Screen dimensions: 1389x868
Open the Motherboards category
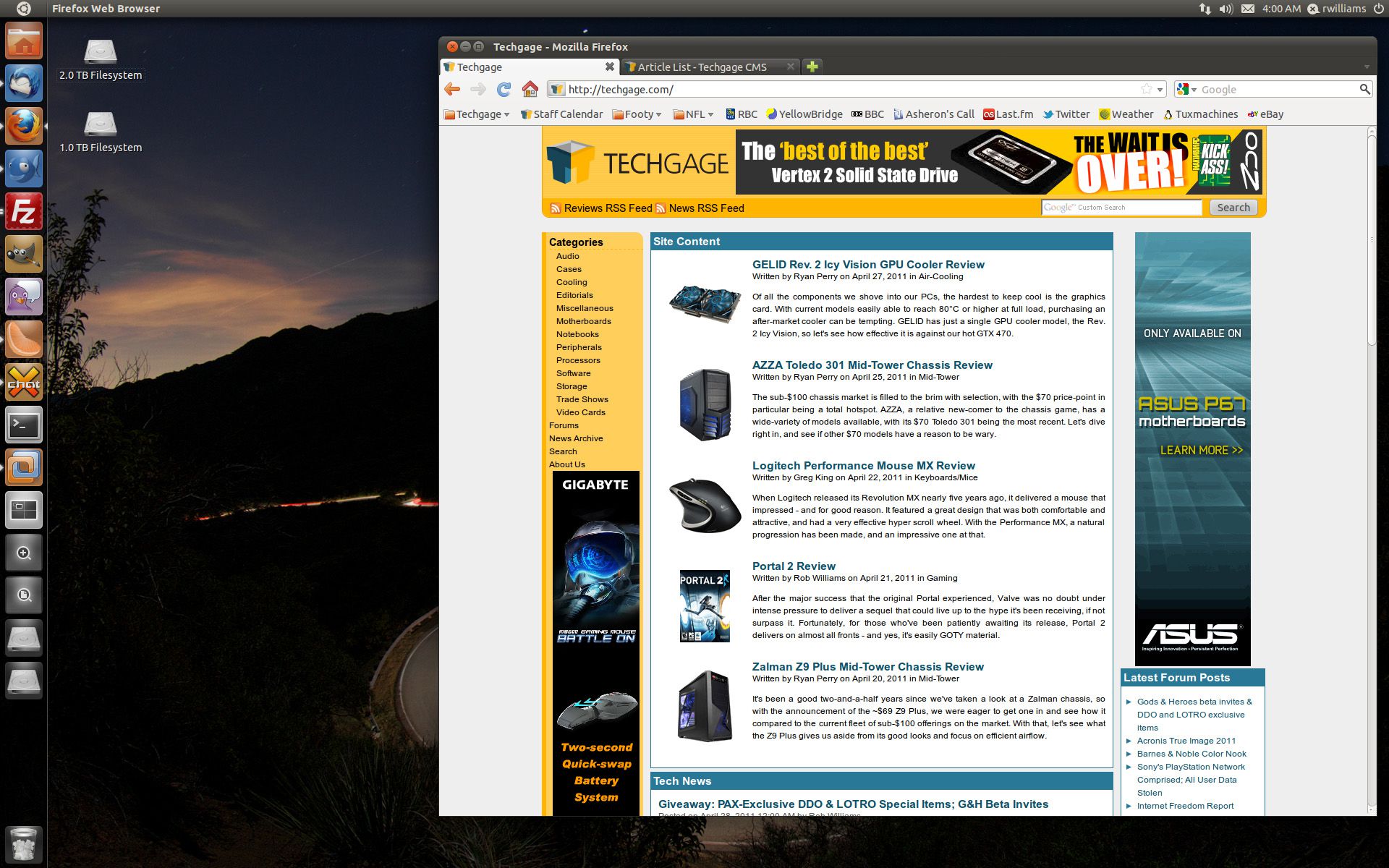pyautogui.click(x=584, y=321)
